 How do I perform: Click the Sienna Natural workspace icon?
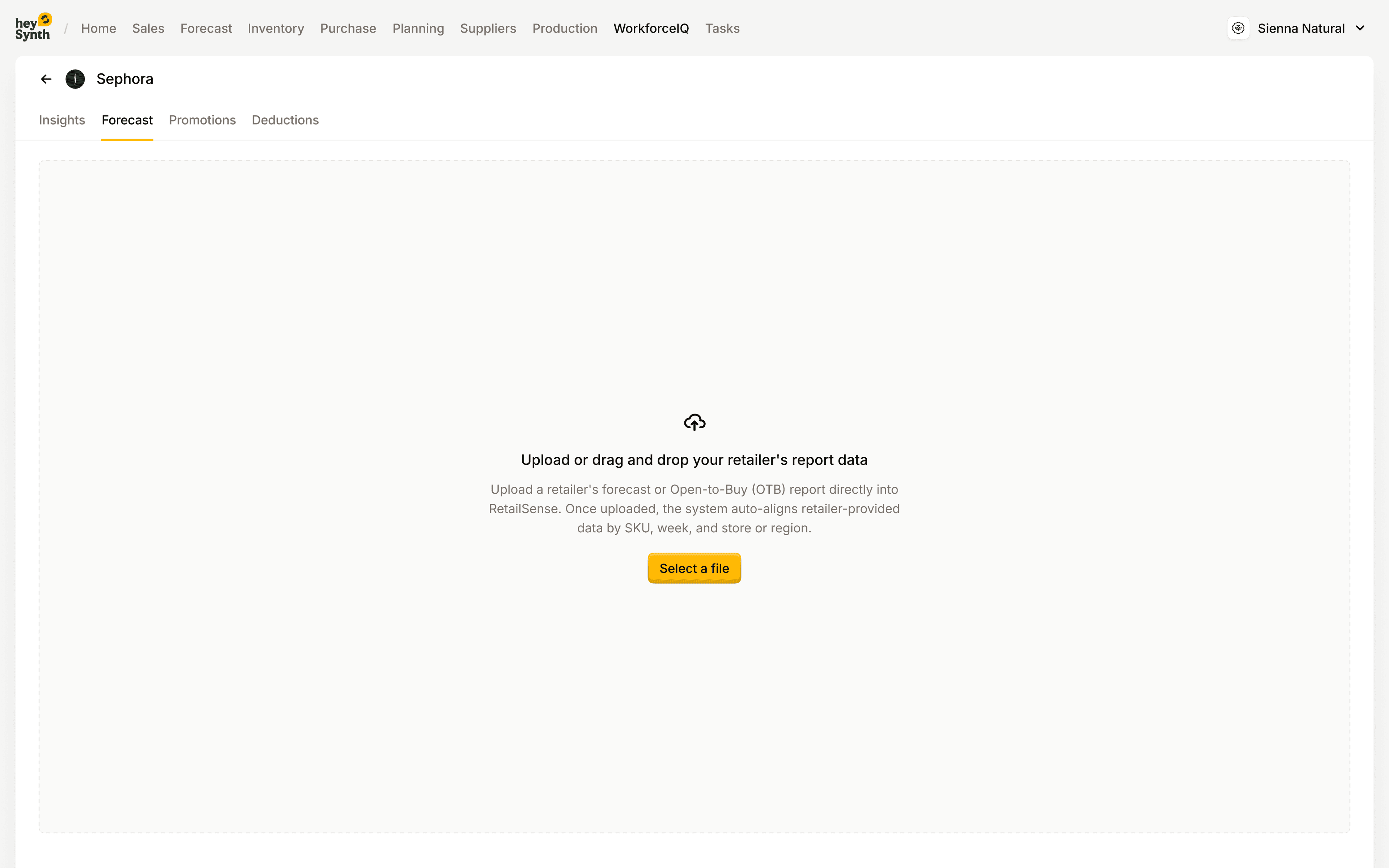tap(1238, 28)
